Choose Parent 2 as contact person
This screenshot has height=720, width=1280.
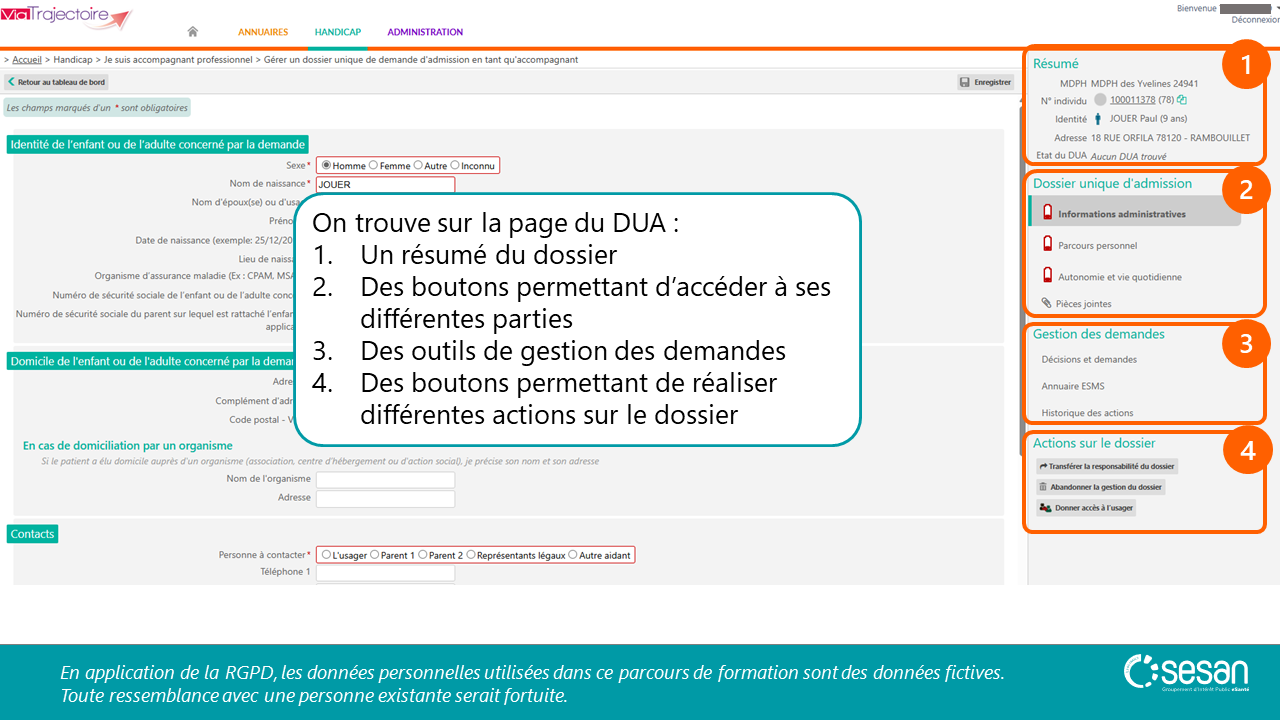(x=423, y=554)
